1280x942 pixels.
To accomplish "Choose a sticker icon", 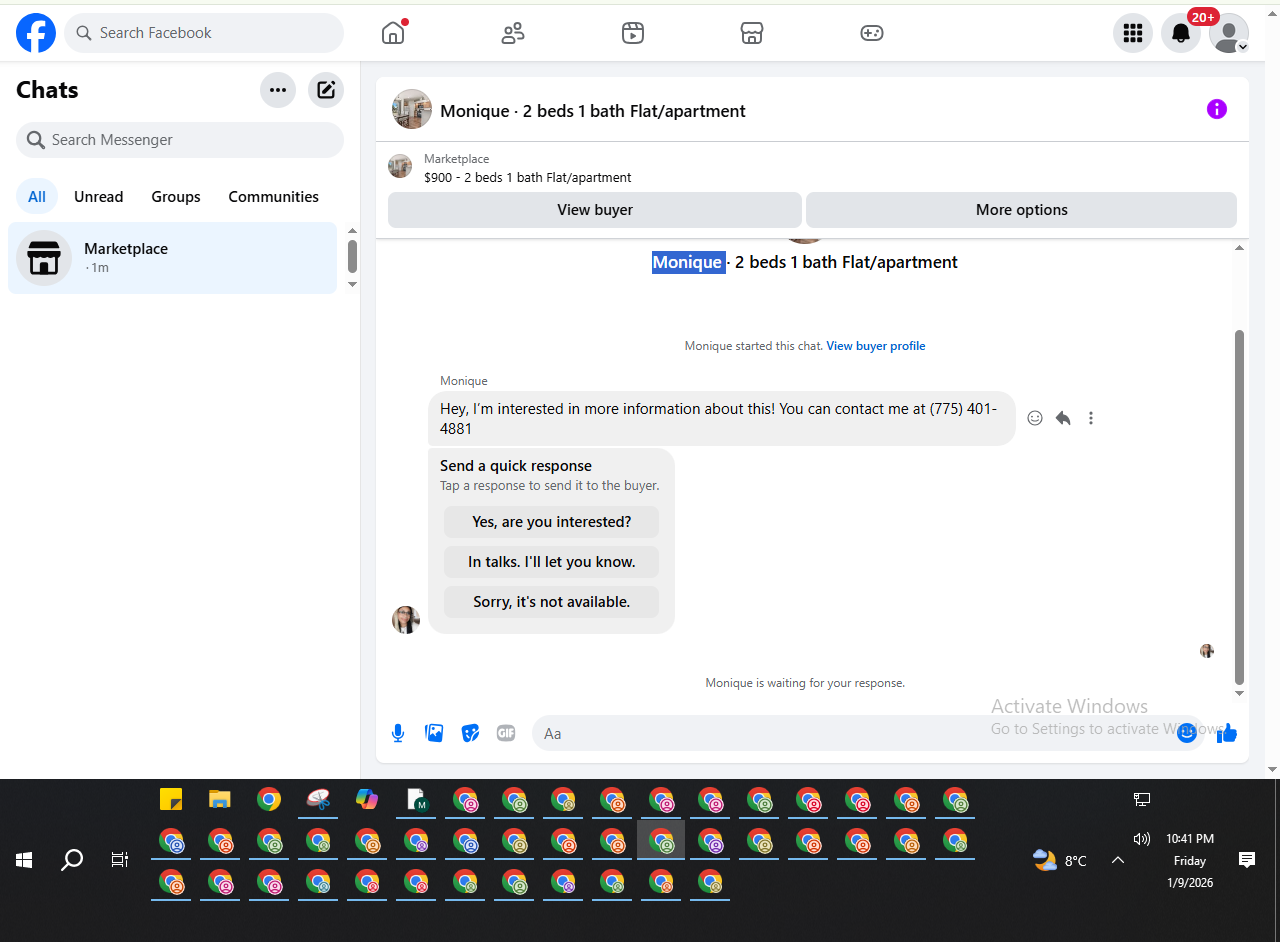I will coord(470,733).
